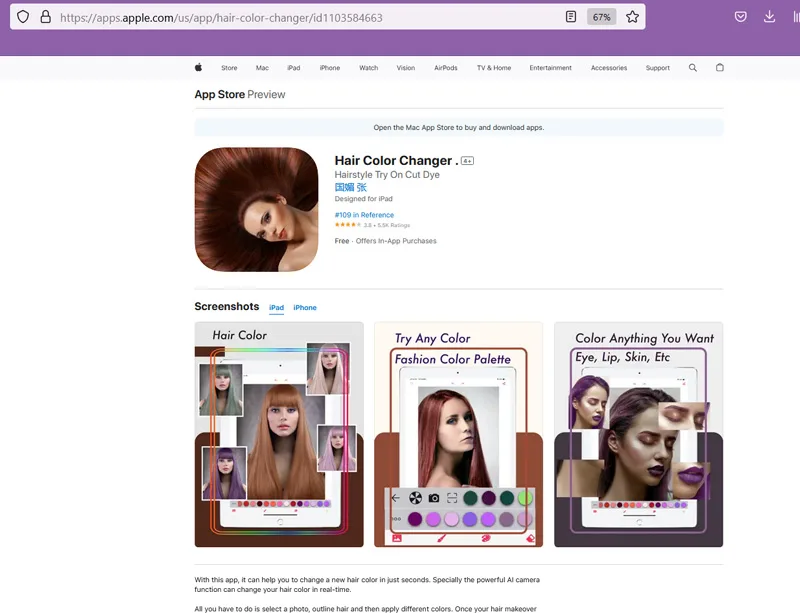Click the star rating 3.8 row
Image resolution: width=800 pixels, height=613 pixels.
(372, 225)
